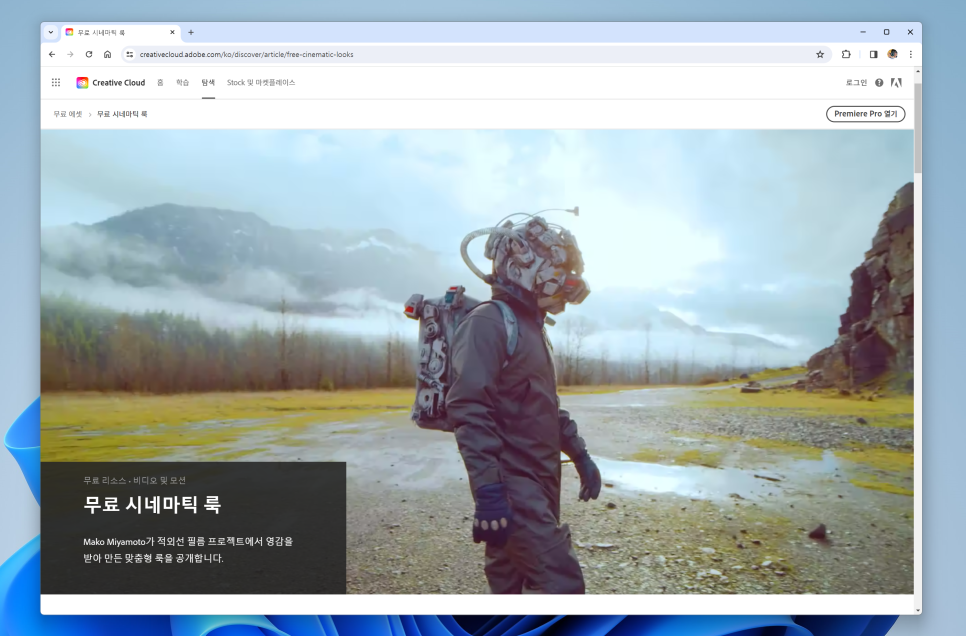The image size is (966, 636).
Task: Reload the current page
Action: 89,54
